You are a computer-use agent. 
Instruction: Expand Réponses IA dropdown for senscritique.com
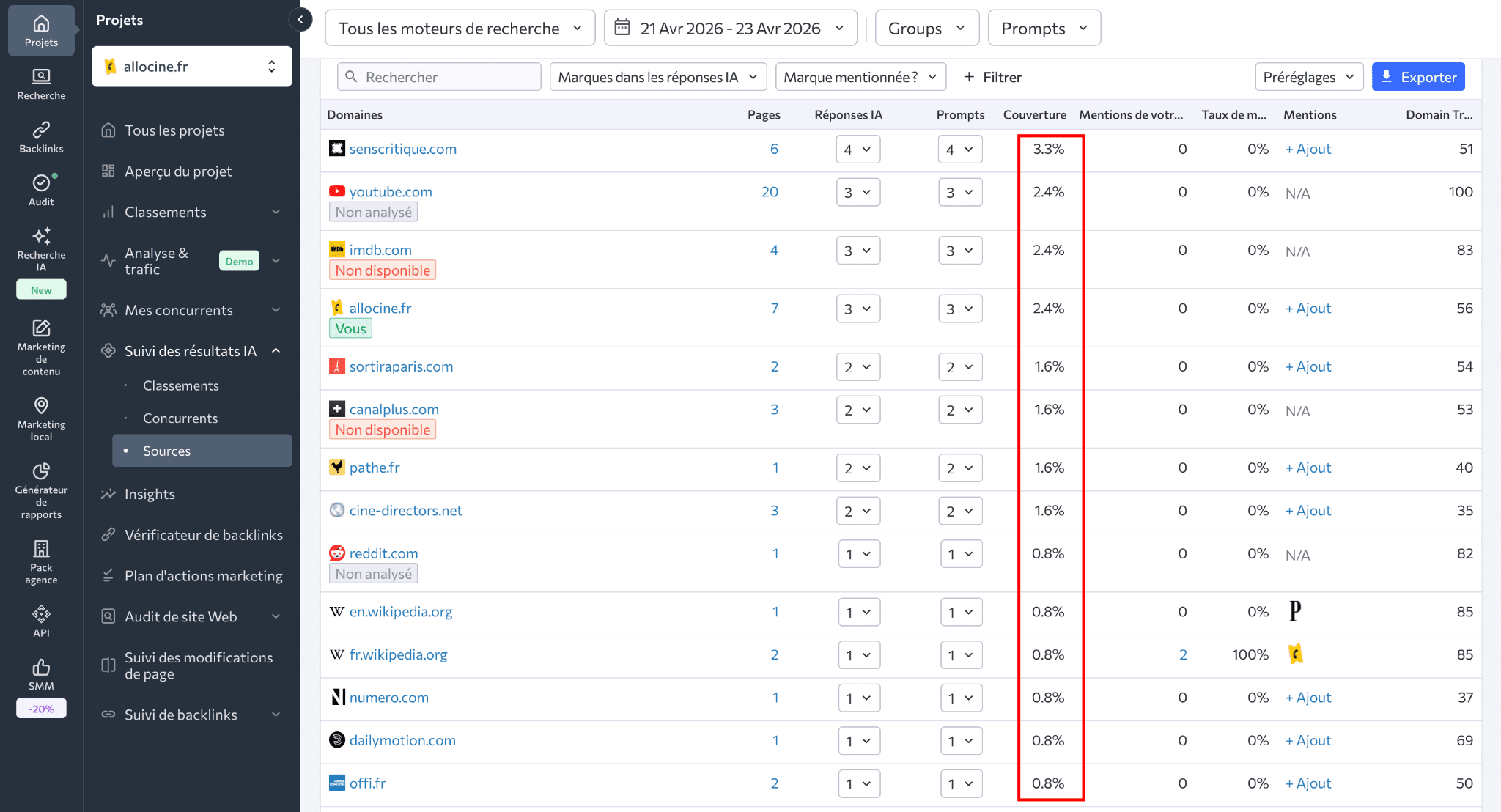coord(858,150)
